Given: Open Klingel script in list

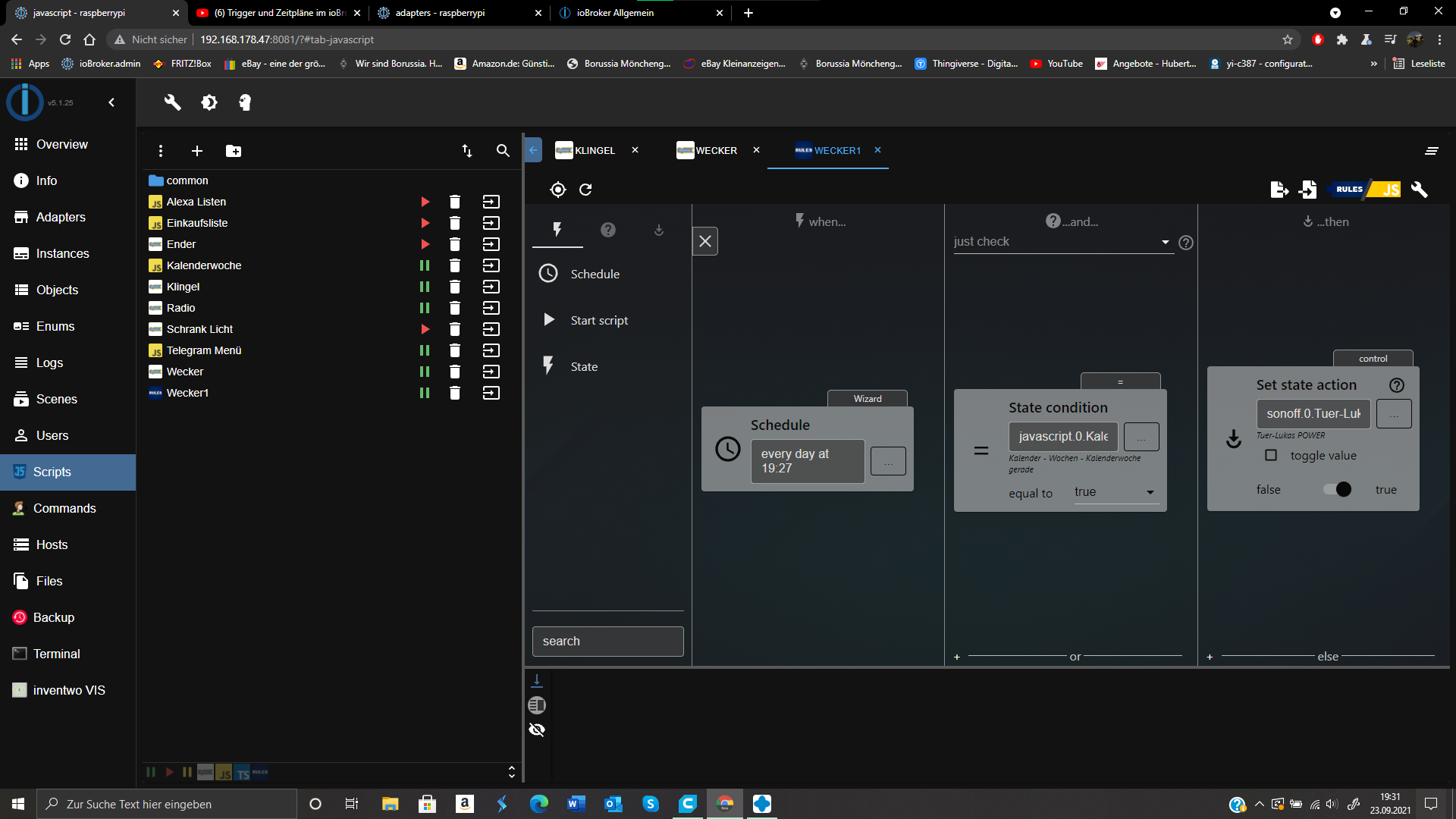Looking at the screenshot, I should 183,287.
